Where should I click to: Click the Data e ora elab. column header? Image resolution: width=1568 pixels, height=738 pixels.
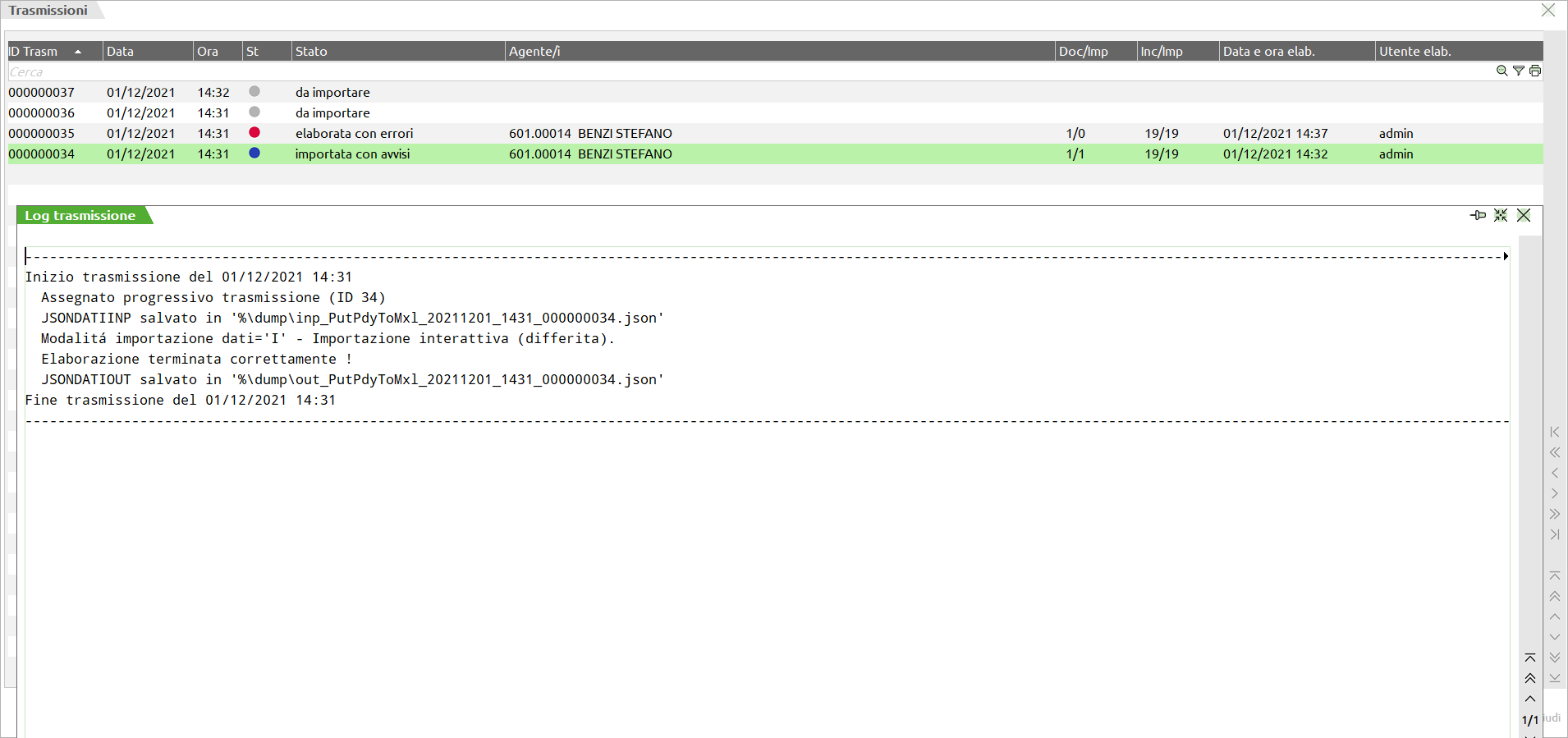pyautogui.click(x=1269, y=51)
